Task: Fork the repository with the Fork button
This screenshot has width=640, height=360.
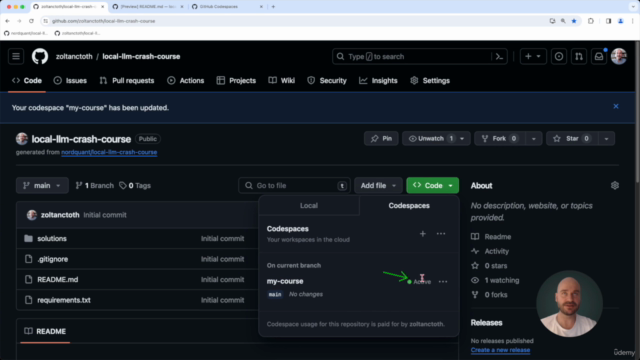Action: 499,139
